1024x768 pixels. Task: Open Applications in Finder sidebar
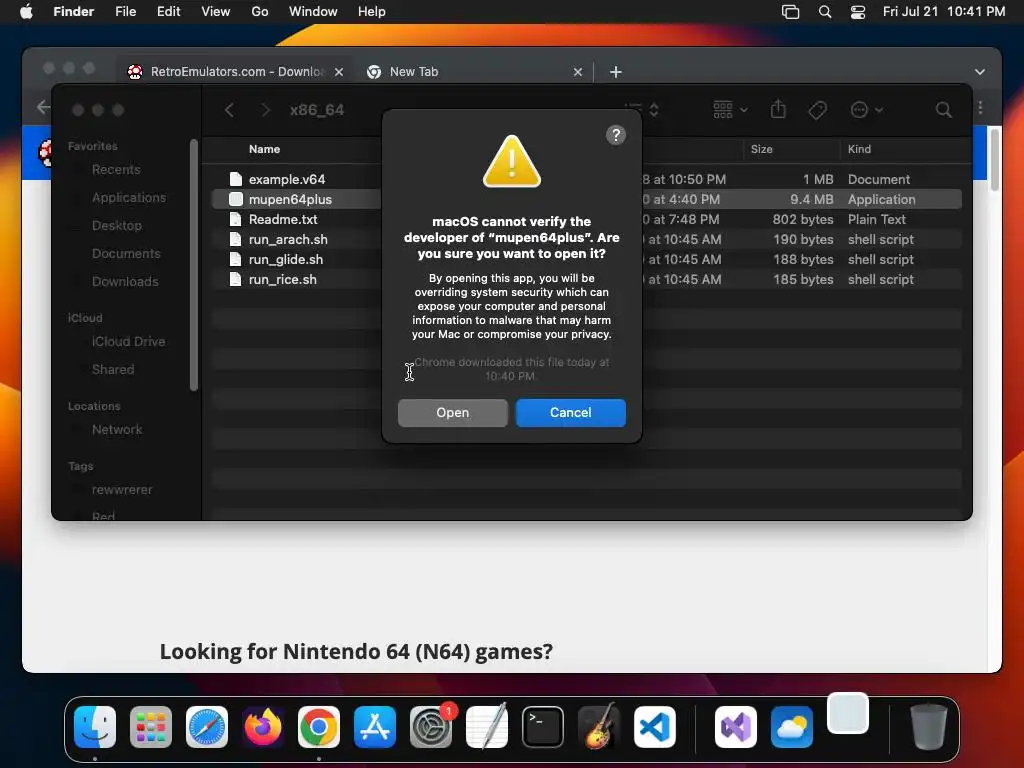129,197
